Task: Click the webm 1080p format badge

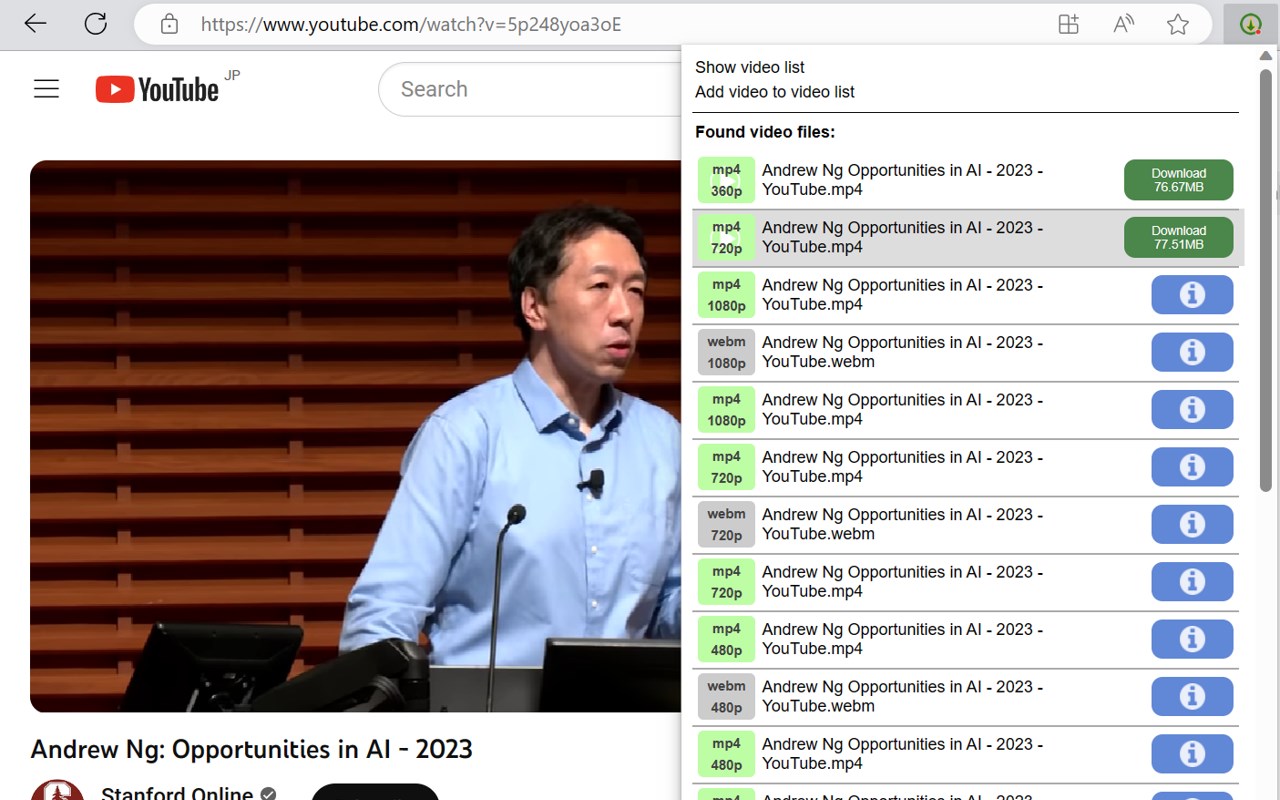Action: (x=726, y=352)
